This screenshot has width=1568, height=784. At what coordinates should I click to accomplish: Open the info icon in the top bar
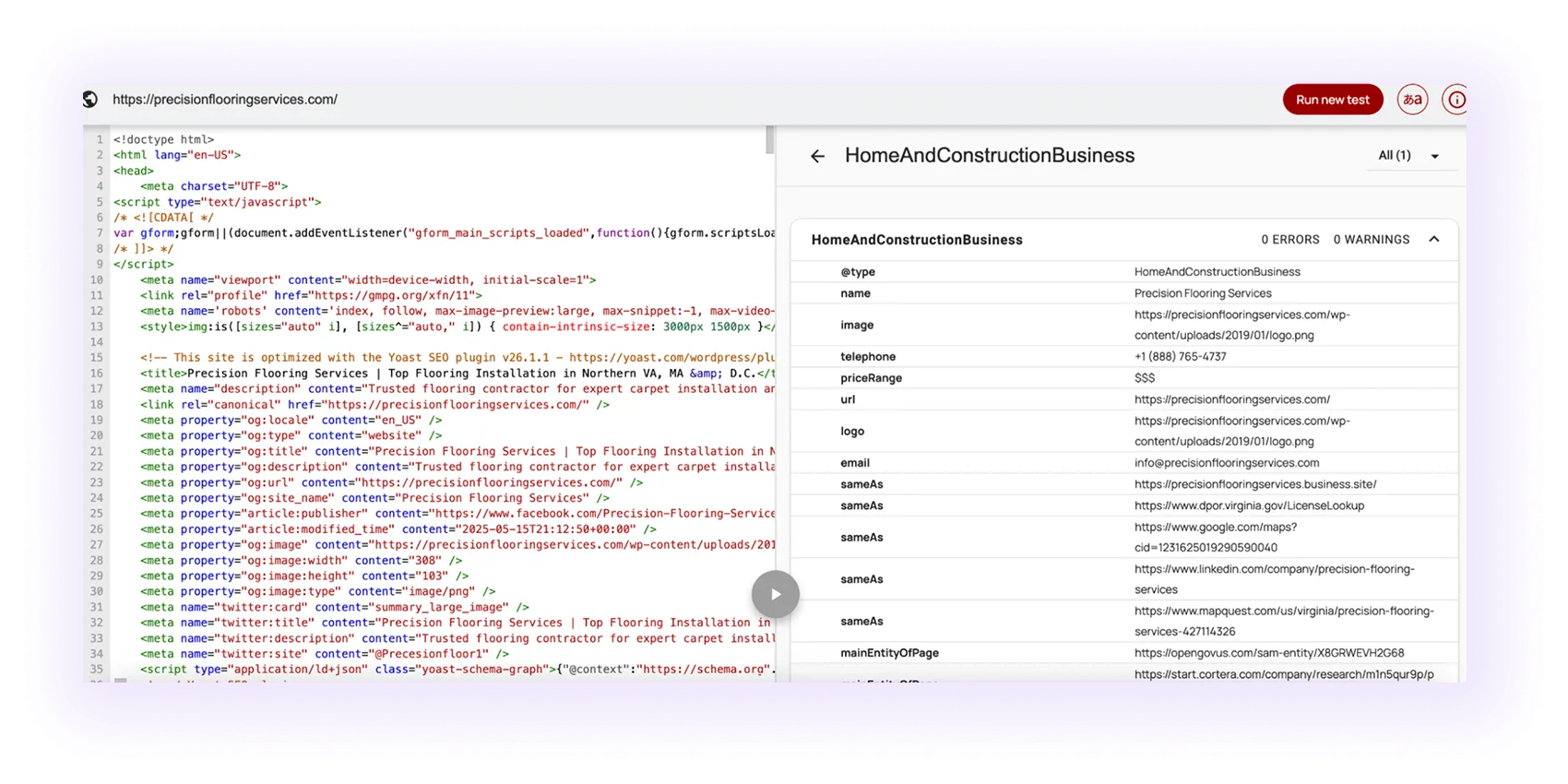(x=1455, y=100)
